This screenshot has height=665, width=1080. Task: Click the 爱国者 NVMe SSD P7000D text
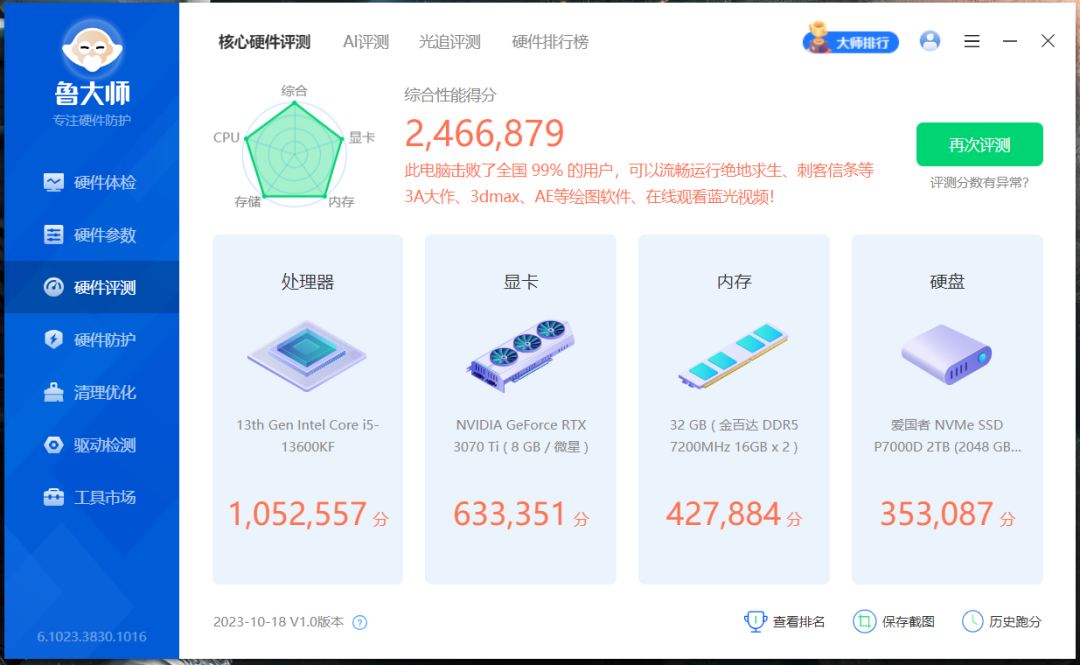coord(947,436)
